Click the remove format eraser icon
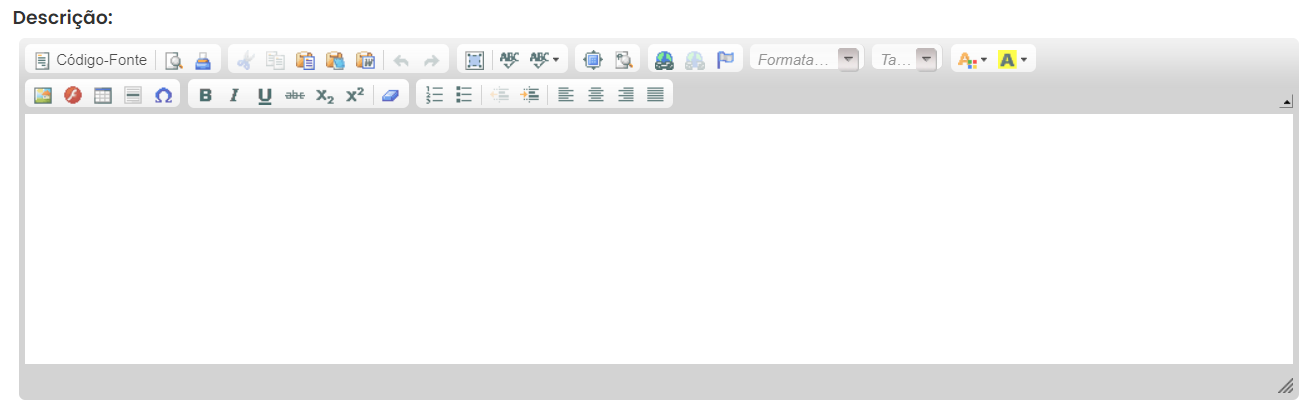This screenshot has height=408, width=1307. (x=390, y=95)
